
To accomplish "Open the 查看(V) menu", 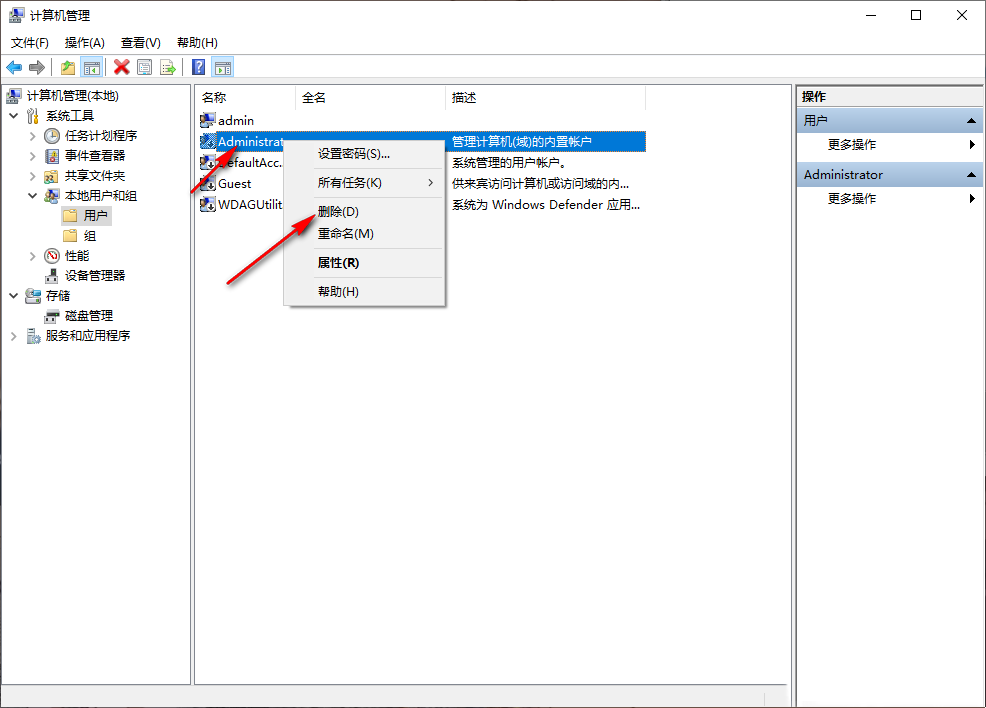I will (x=141, y=43).
